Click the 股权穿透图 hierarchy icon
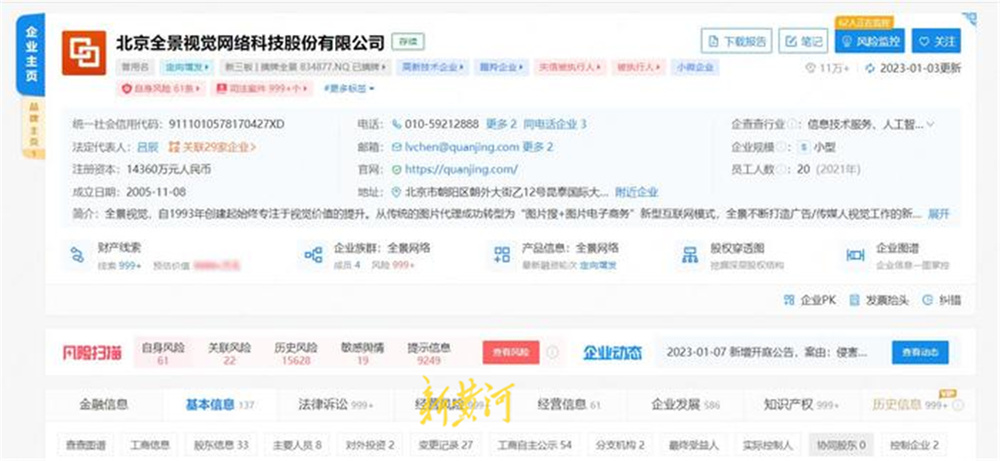1000x461 pixels. pyautogui.click(x=689, y=256)
